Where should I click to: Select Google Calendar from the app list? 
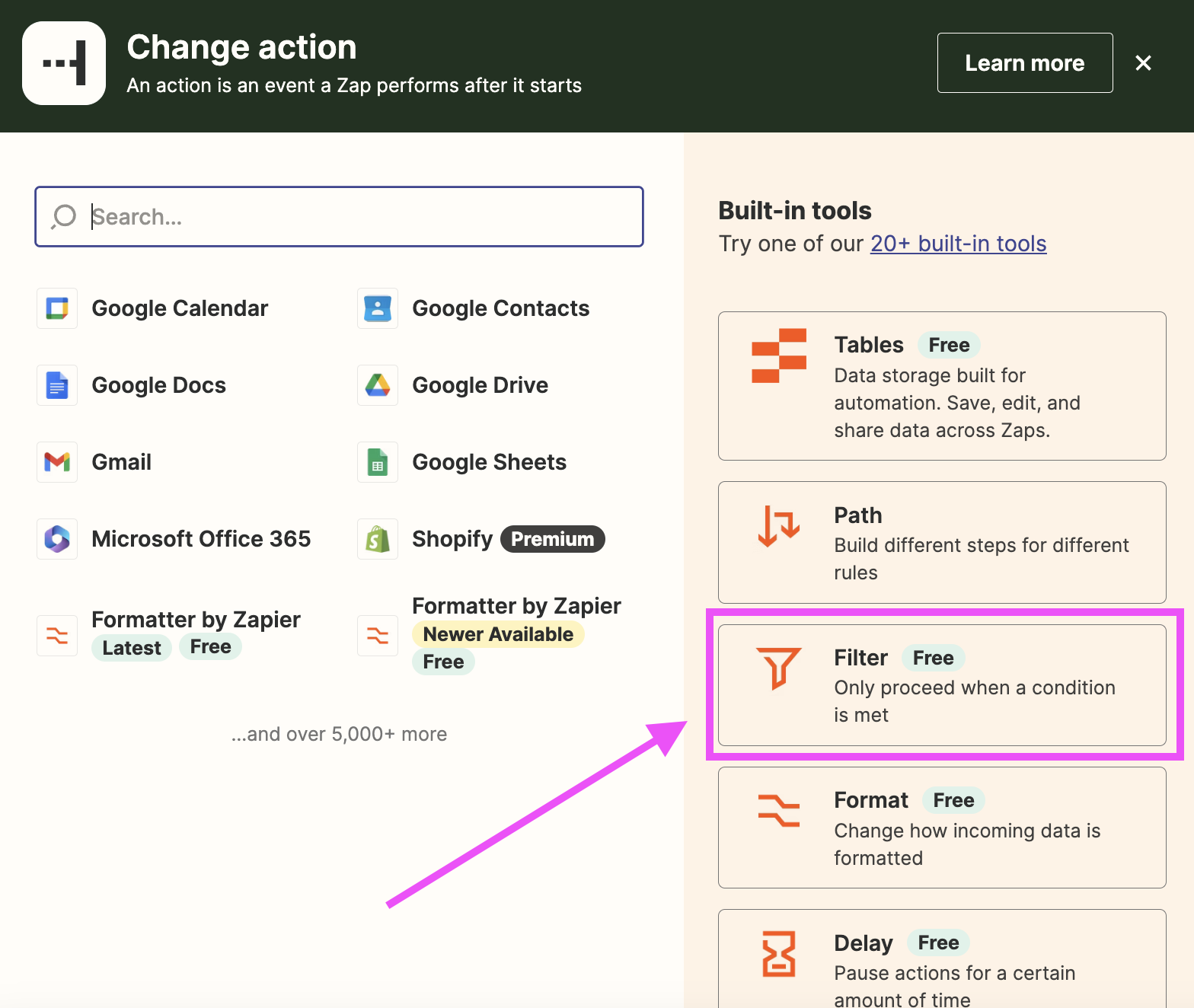[180, 308]
